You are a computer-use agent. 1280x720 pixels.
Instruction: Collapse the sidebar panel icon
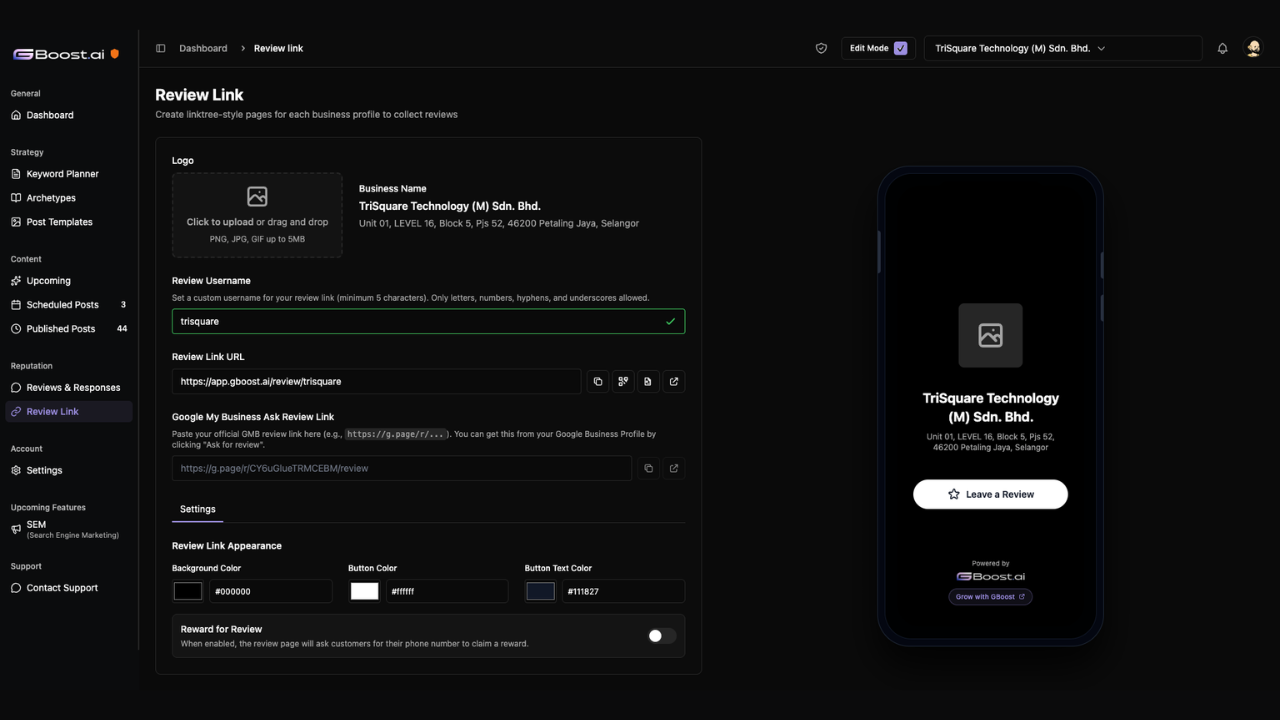tap(160, 48)
